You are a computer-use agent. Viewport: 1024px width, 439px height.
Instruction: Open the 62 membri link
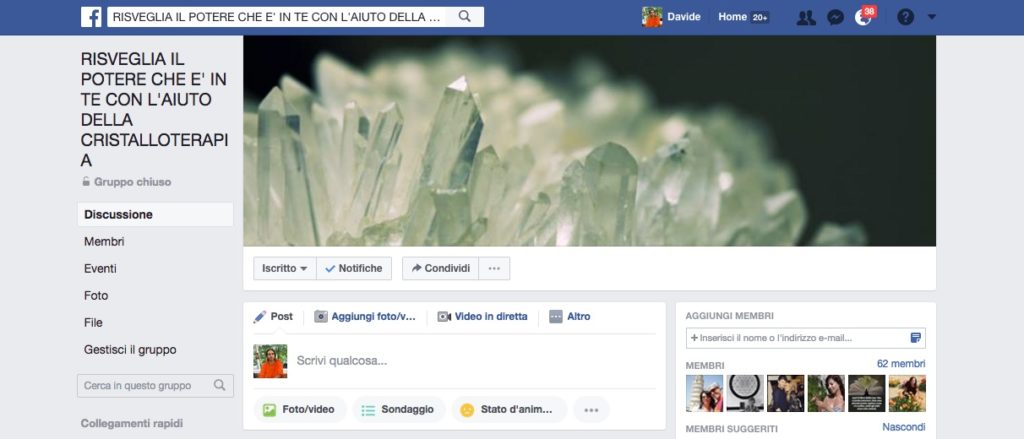pos(901,364)
